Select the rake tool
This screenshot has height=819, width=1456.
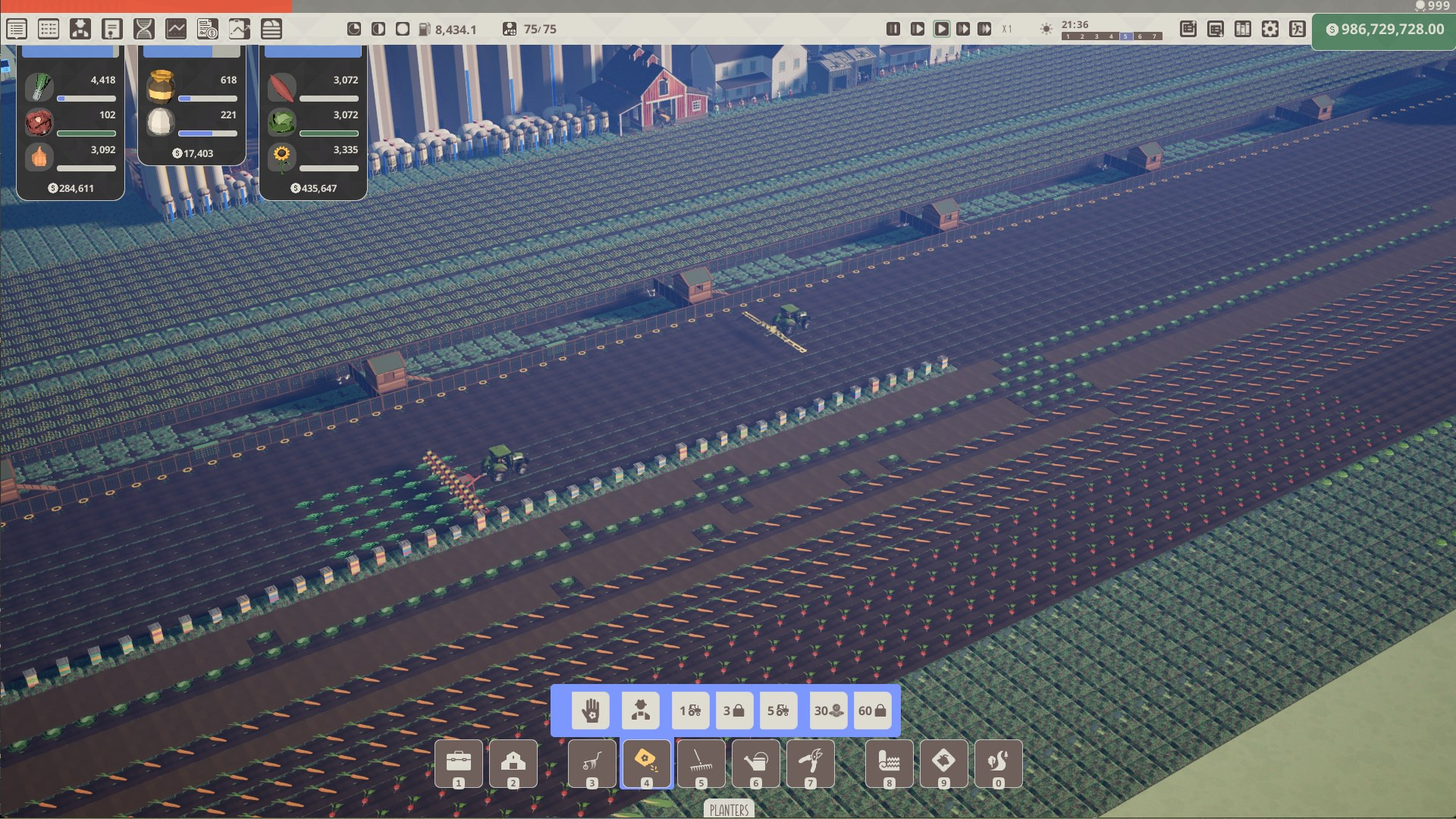(x=701, y=762)
